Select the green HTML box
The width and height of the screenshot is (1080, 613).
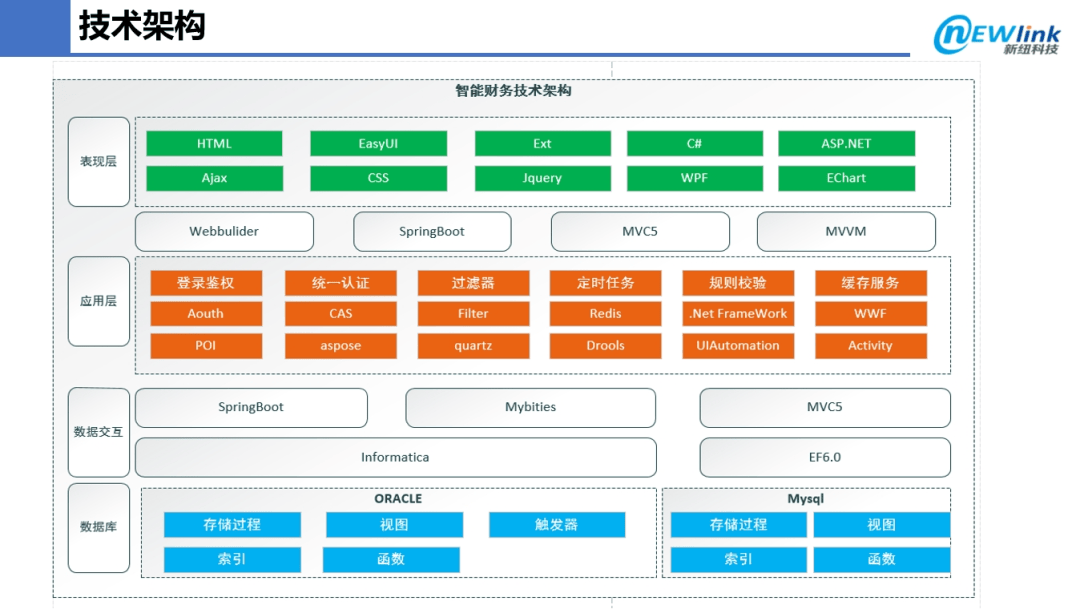(x=214, y=144)
